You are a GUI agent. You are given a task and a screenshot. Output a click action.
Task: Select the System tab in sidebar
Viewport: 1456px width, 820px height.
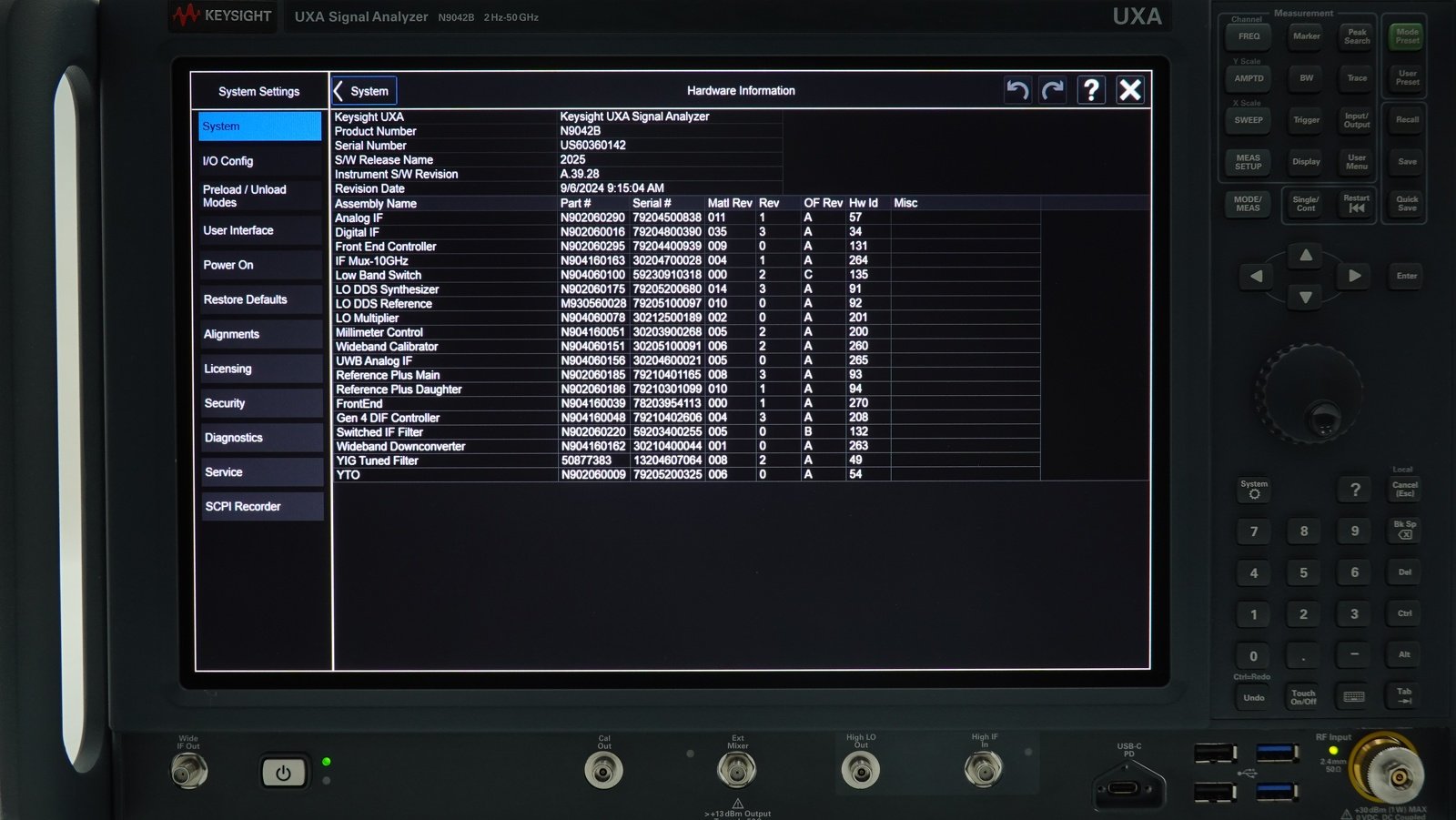[260, 127]
